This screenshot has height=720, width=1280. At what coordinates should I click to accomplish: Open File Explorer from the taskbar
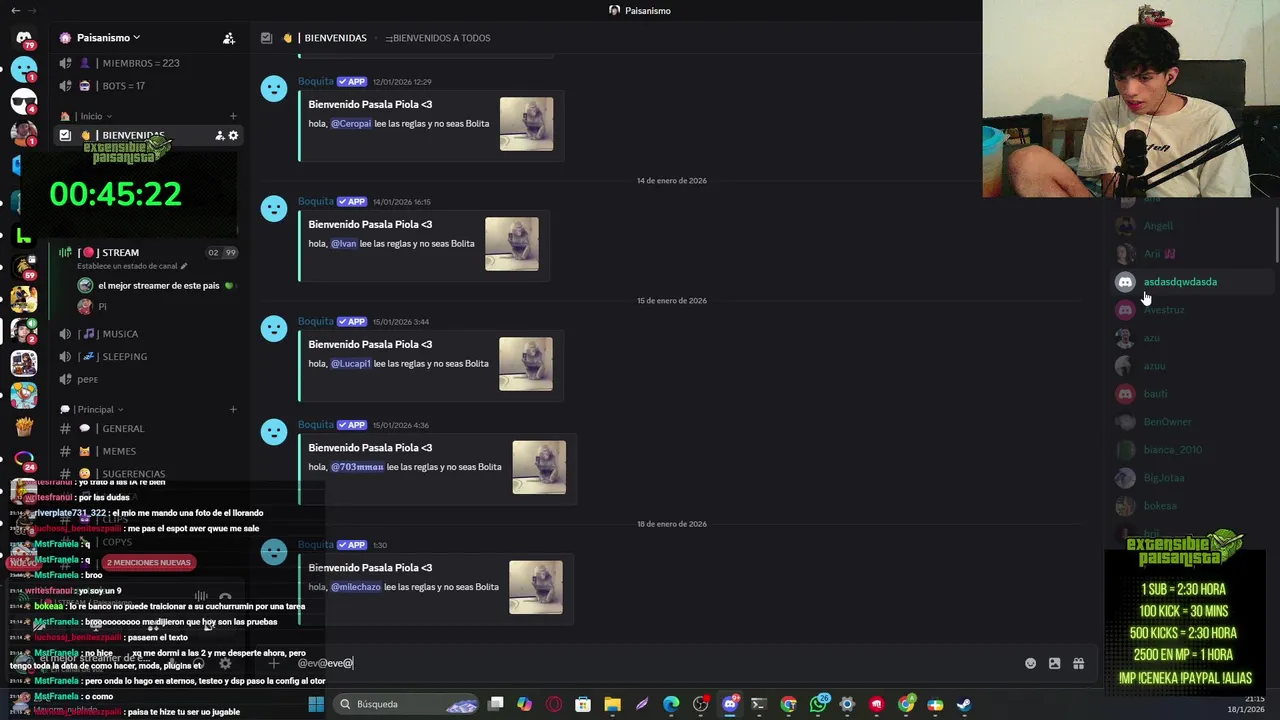[x=612, y=704]
